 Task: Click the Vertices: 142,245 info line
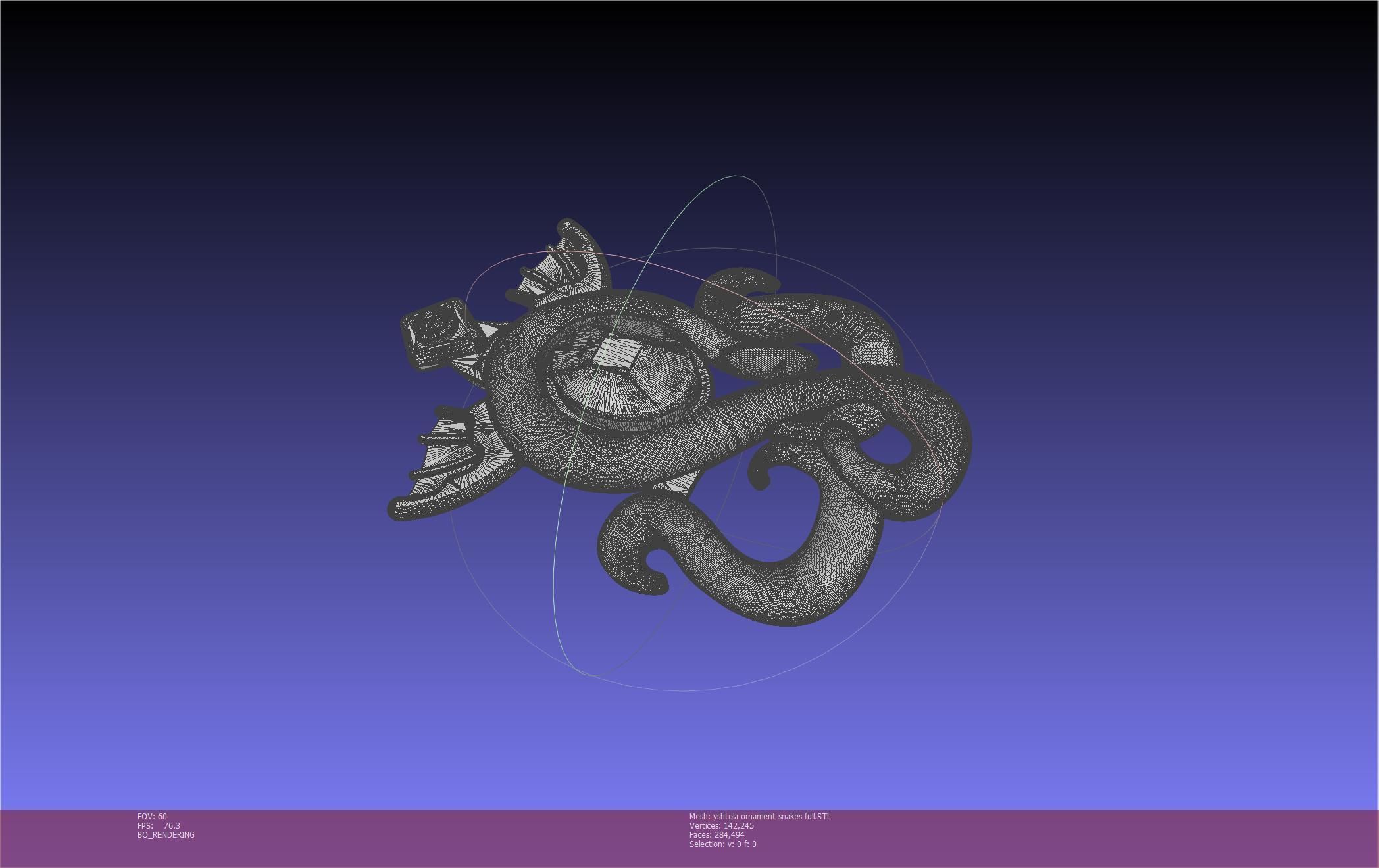pyautogui.click(x=721, y=825)
